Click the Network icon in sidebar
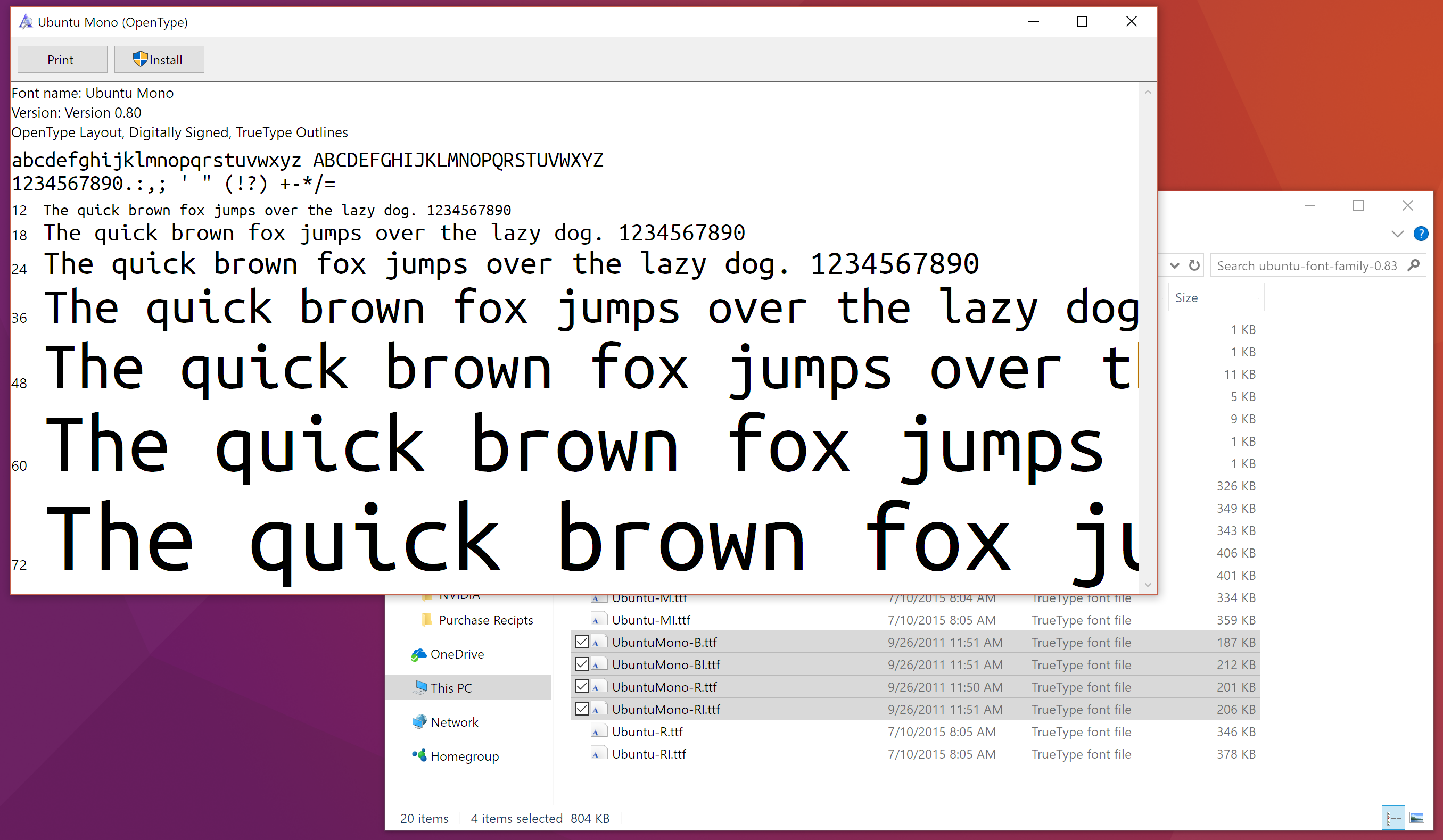Viewport: 1443px width, 840px height. pos(419,721)
